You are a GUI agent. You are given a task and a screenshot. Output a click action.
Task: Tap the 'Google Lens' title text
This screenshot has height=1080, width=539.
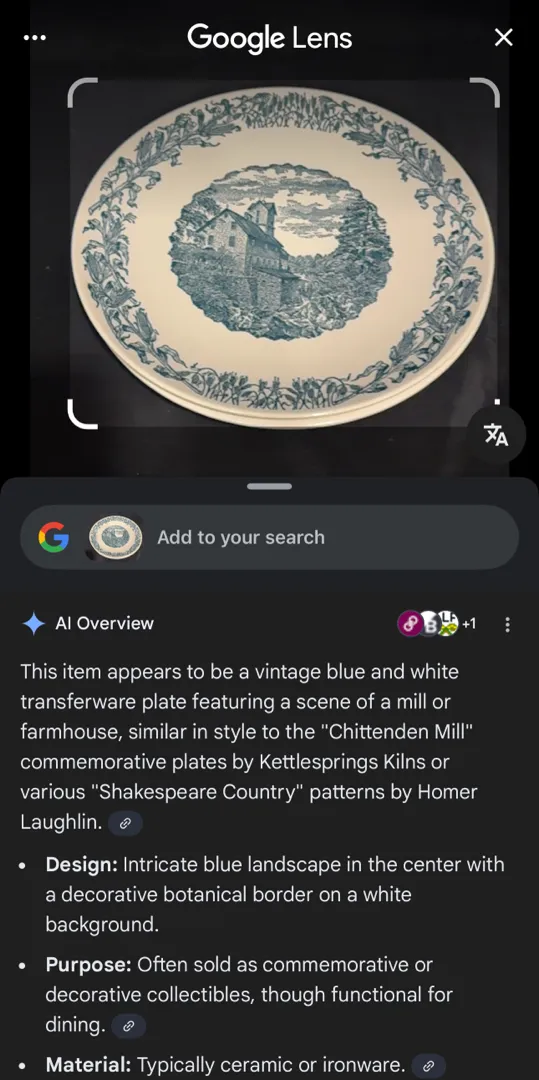coord(269,38)
